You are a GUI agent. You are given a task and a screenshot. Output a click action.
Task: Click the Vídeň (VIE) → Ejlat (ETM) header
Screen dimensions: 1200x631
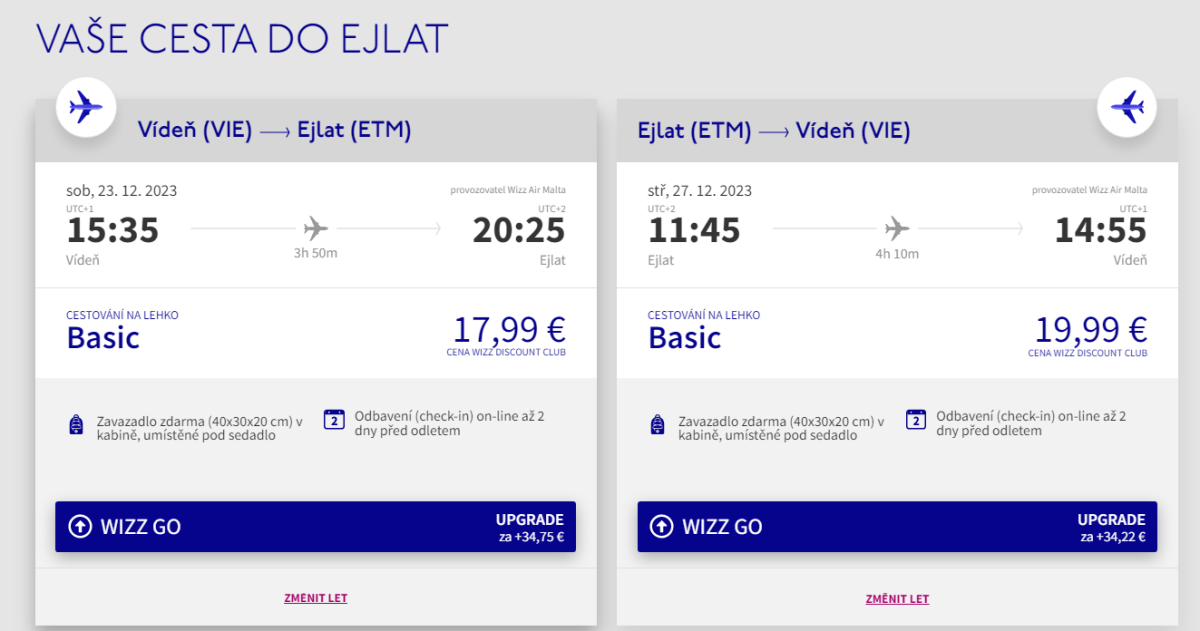click(x=274, y=131)
